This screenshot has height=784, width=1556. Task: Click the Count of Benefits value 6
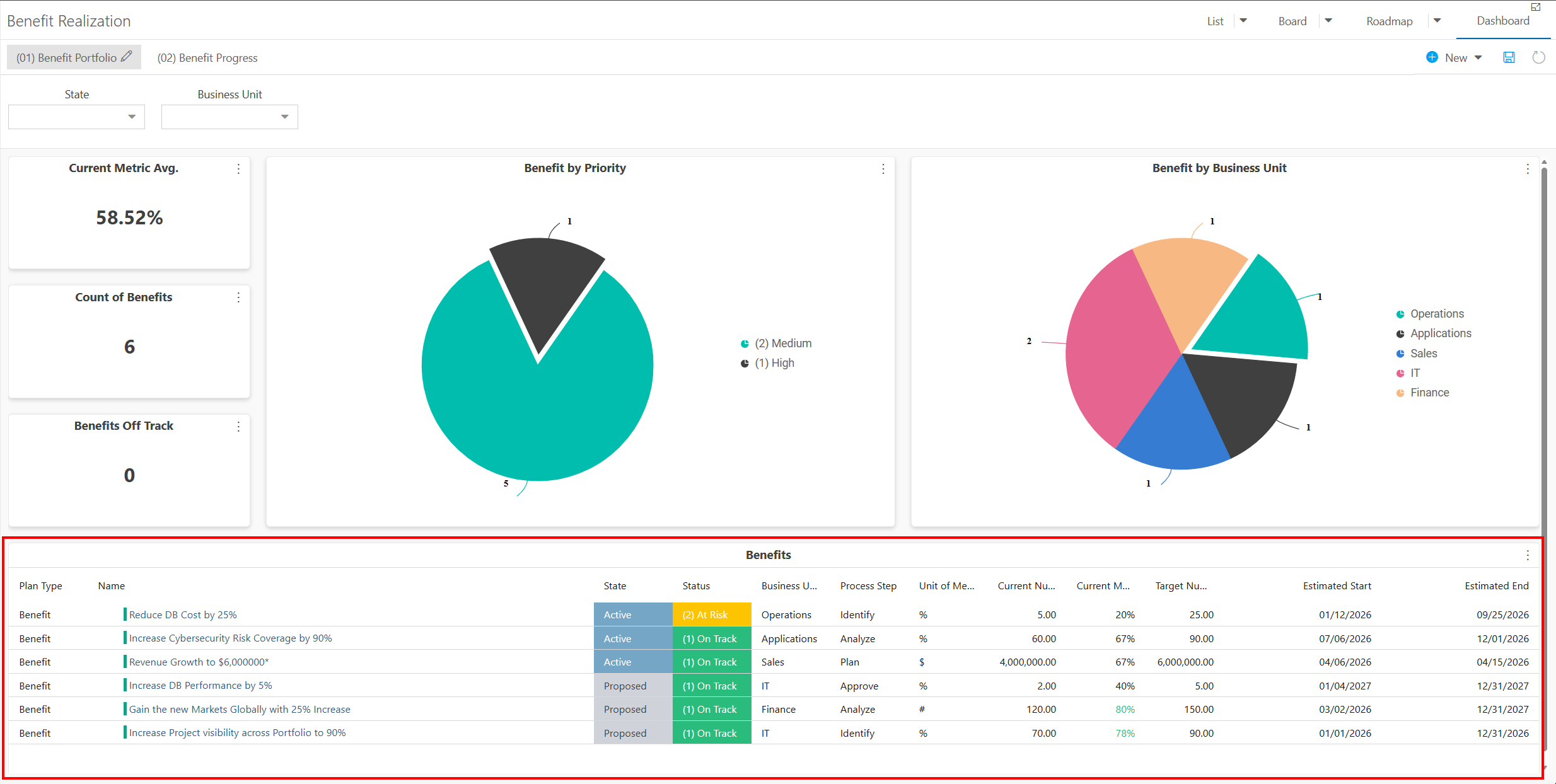pyautogui.click(x=129, y=347)
